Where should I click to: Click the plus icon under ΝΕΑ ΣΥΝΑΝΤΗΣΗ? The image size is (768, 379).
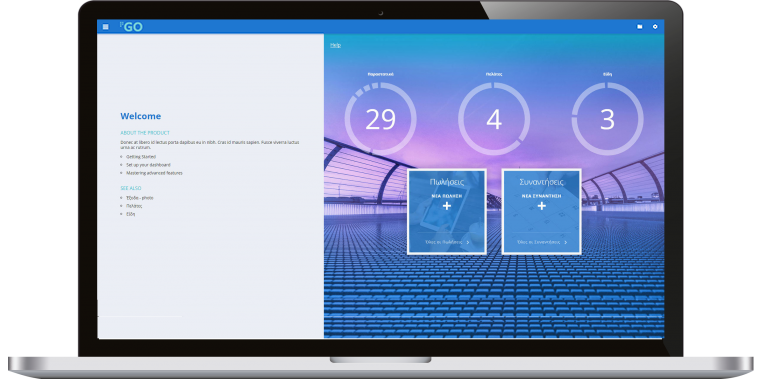(x=542, y=206)
